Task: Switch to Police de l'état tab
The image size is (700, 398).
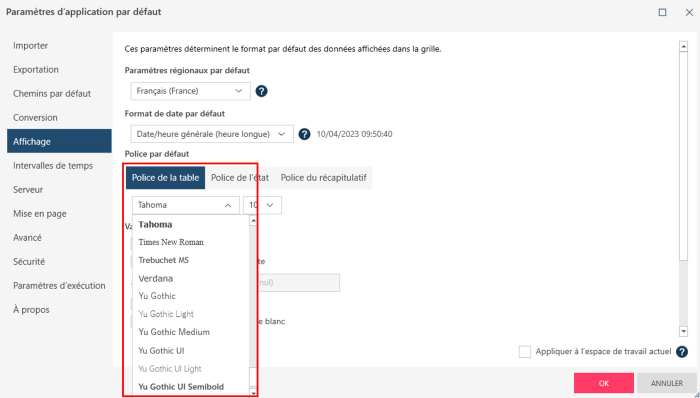Action: [240, 178]
